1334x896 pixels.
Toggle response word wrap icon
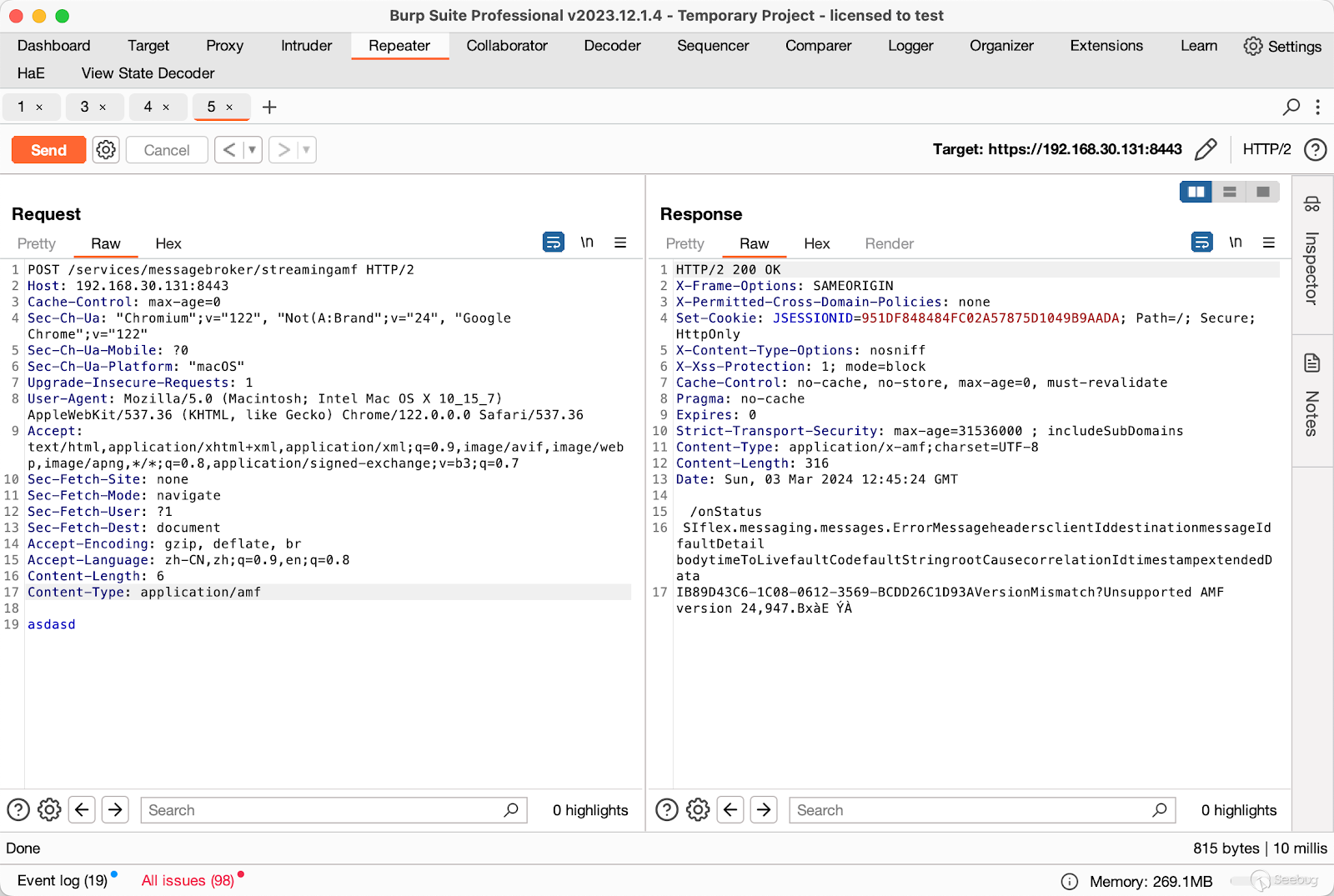[x=1202, y=243]
